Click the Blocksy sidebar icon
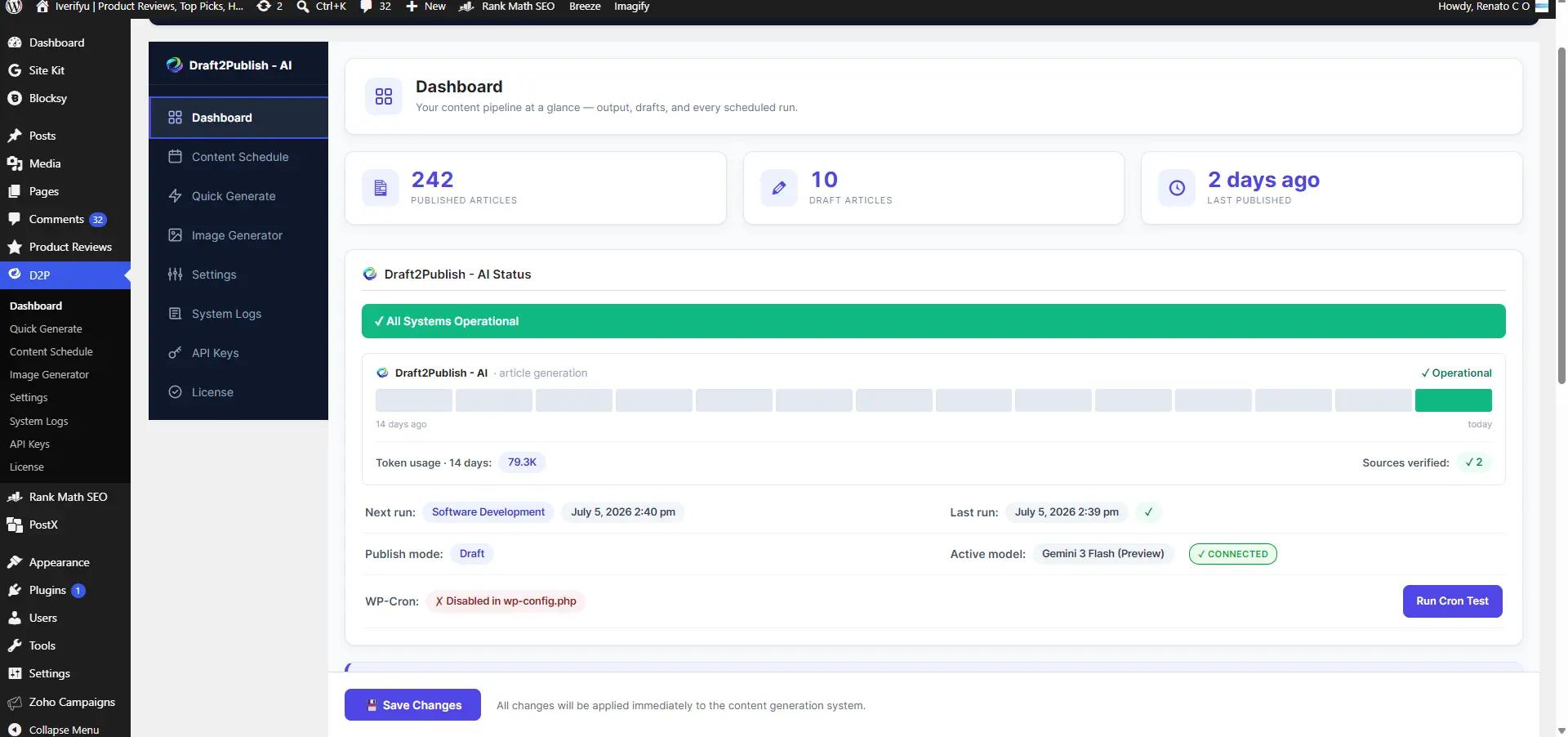 coord(15,98)
